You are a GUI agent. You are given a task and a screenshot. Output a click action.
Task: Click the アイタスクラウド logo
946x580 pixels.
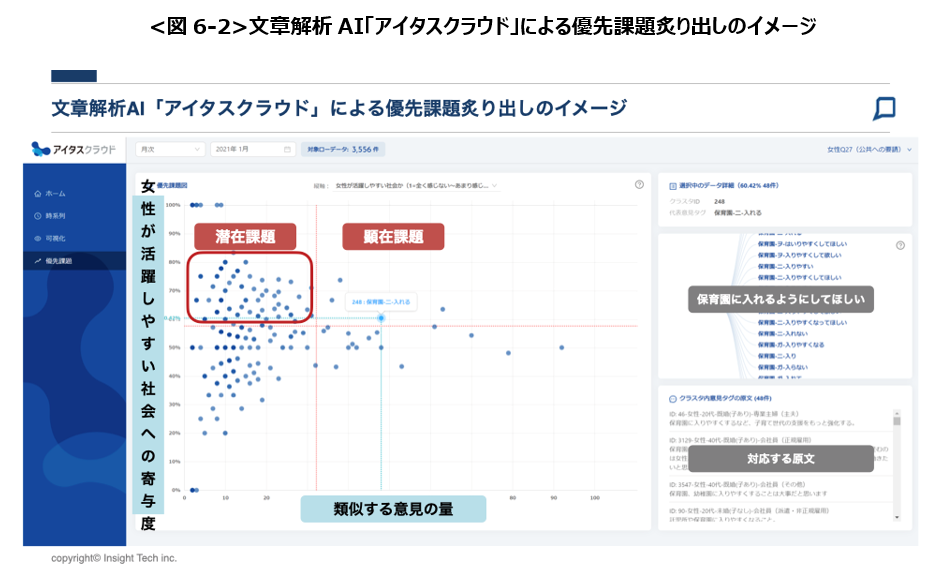(73, 149)
